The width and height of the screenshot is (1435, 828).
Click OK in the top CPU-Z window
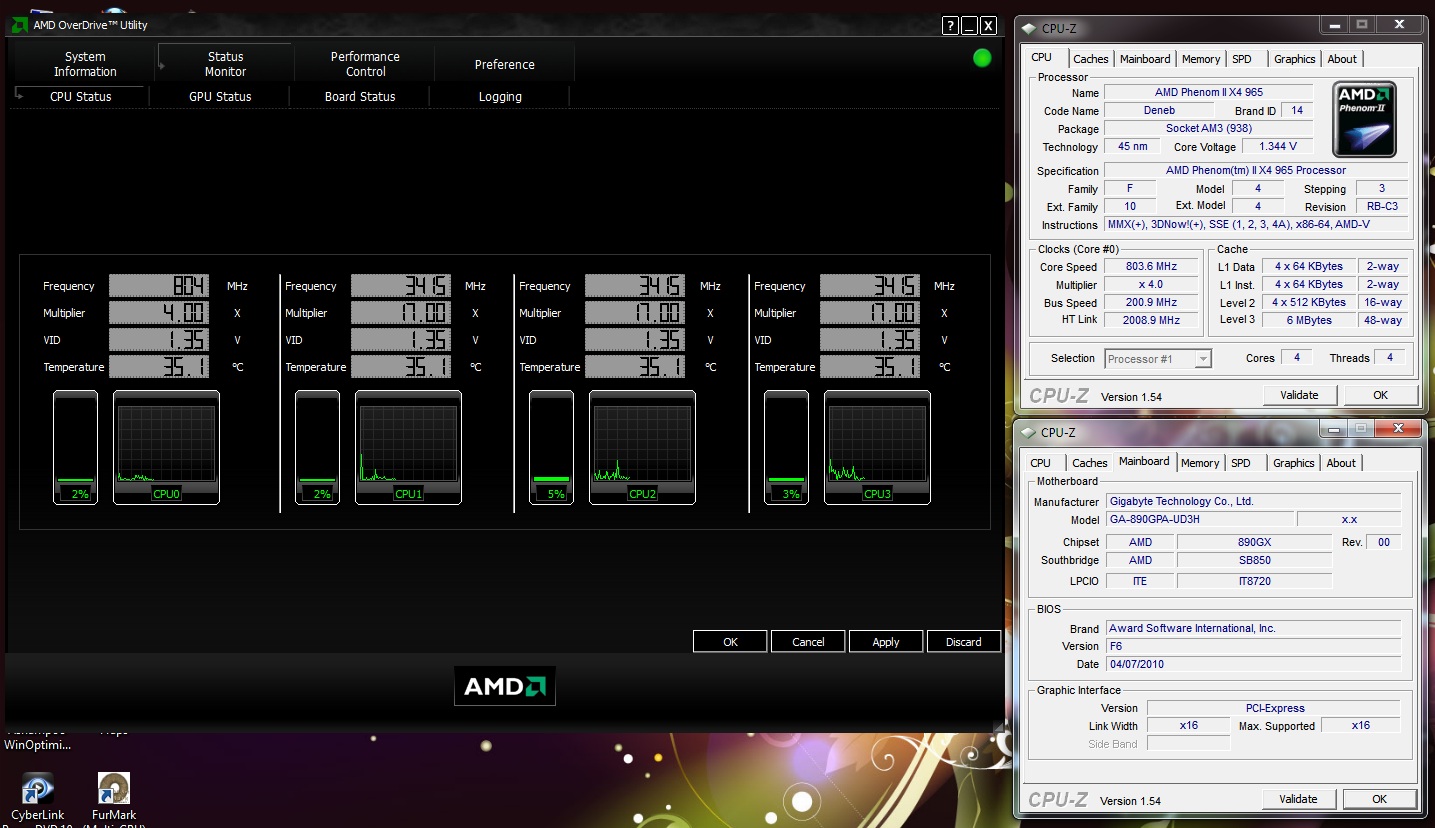(1380, 395)
